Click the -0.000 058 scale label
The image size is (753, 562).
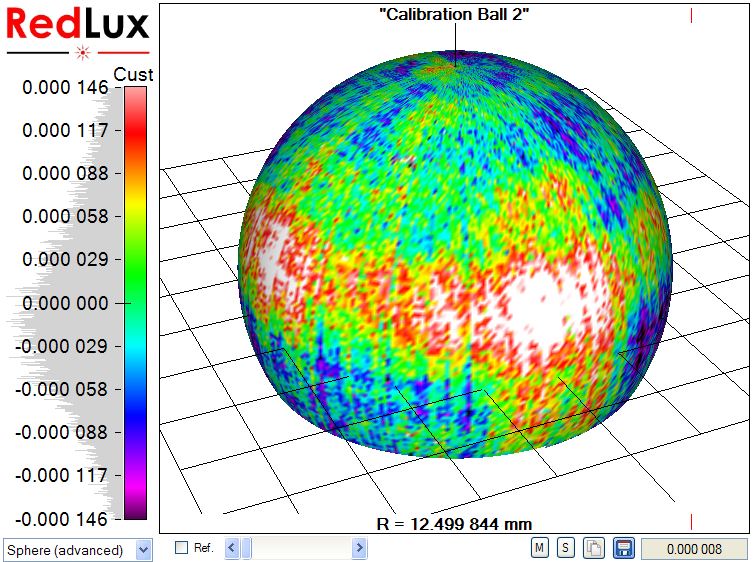pyautogui.click(x=61, y=389)
